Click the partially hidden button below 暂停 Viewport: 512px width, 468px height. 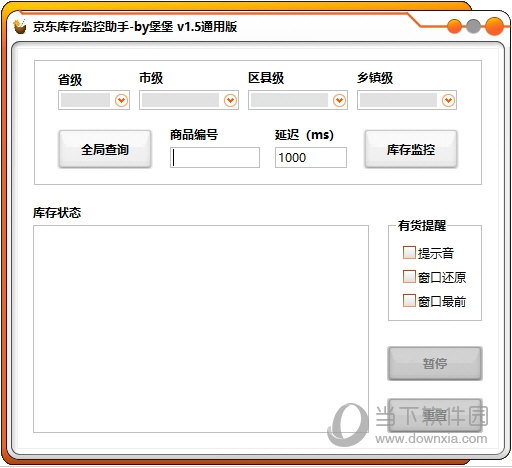pyautogui.click(x=435, y=415)
